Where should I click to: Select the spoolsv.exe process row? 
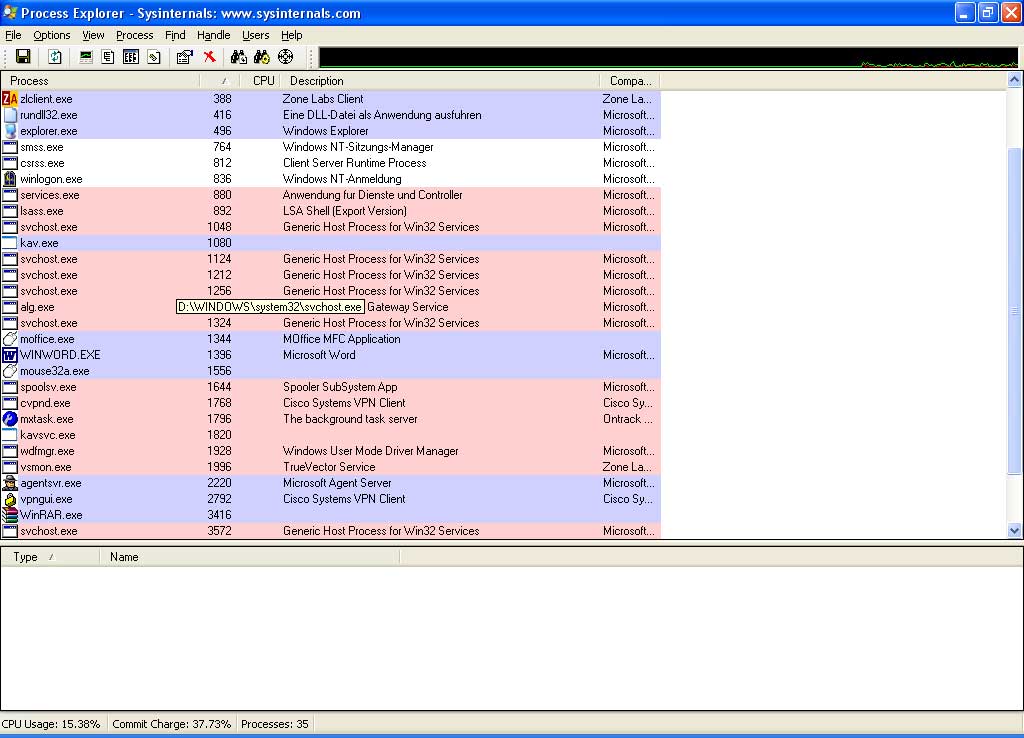click(x=330, y=387)
